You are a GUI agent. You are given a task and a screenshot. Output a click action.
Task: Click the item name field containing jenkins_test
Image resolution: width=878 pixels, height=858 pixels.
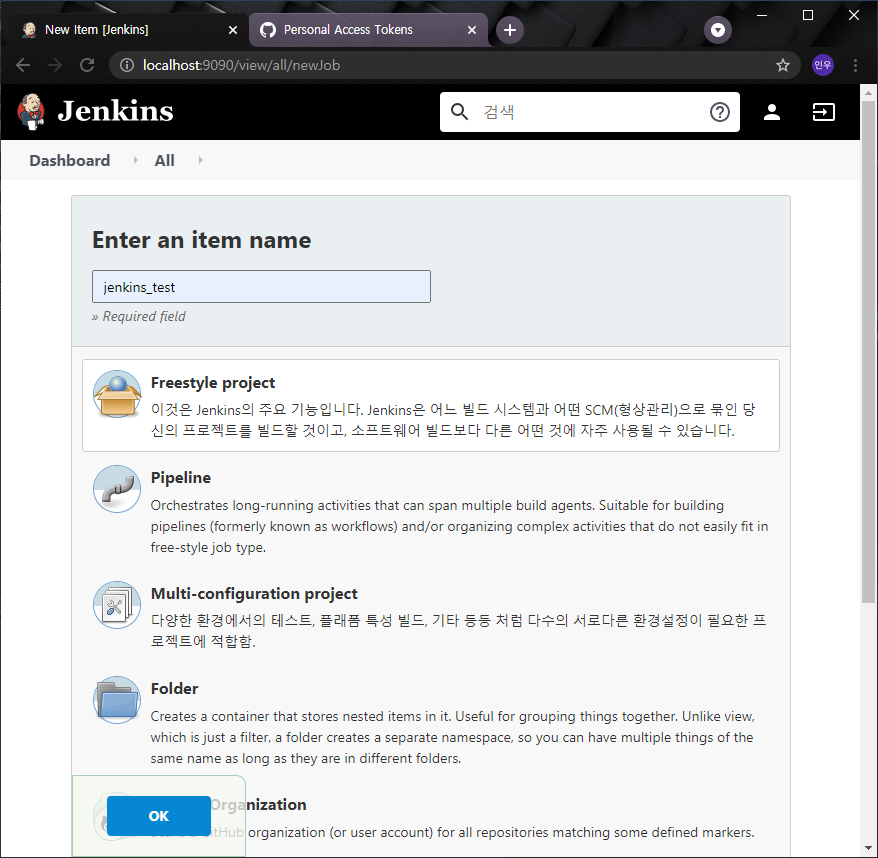click(261, 287)
